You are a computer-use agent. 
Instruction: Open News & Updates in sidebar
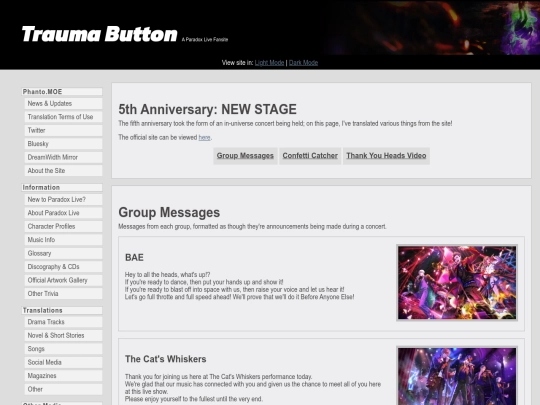pyautogui.click(x=63, y=104)
